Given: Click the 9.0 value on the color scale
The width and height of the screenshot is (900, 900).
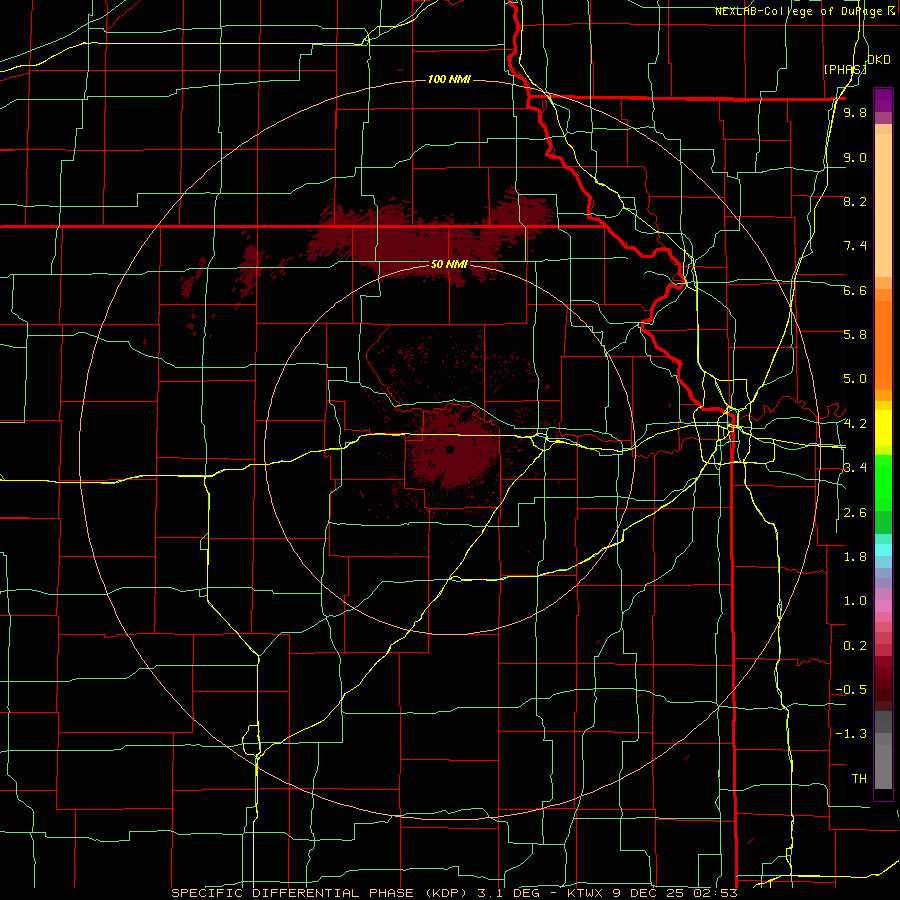Looking at the screenshot, I should pos(855,157).
